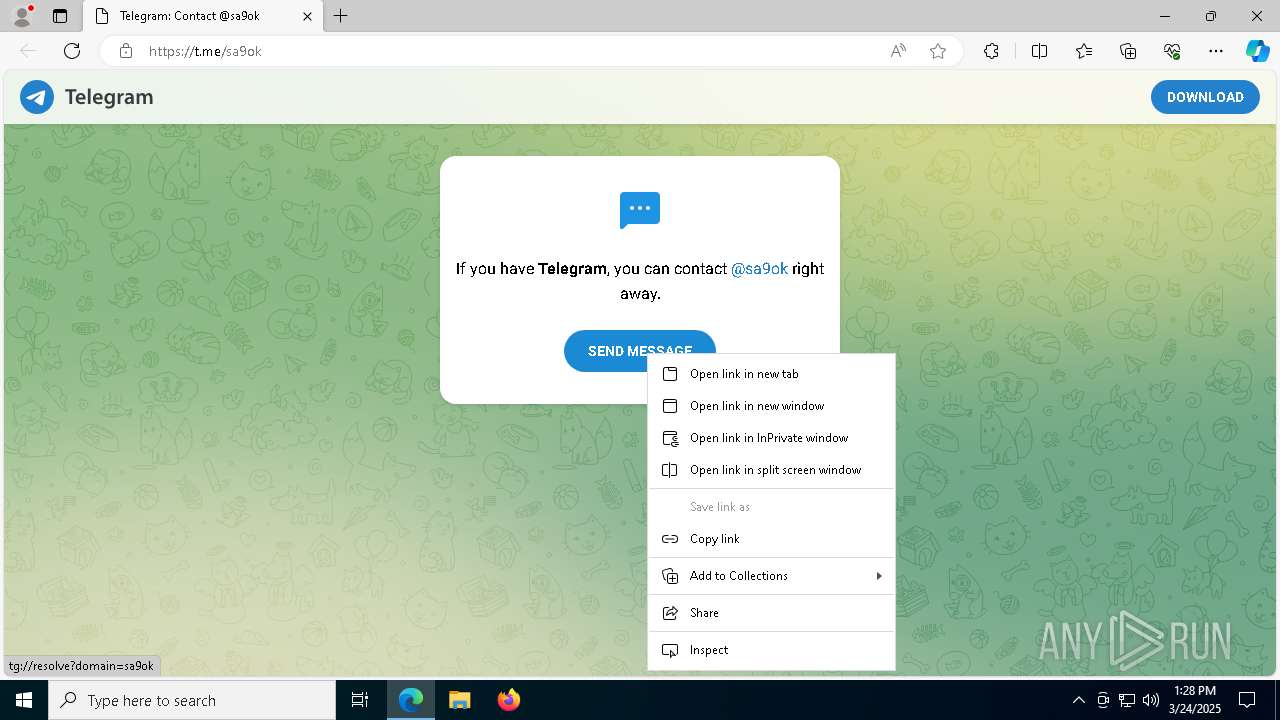Open Settings and more menu

pos(1216,51)
